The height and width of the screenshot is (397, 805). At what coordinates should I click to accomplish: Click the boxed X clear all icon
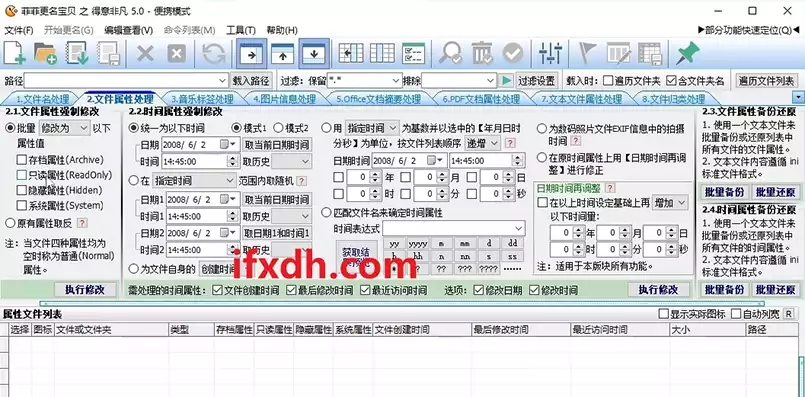pyautogui.click(x=176, y=53)
